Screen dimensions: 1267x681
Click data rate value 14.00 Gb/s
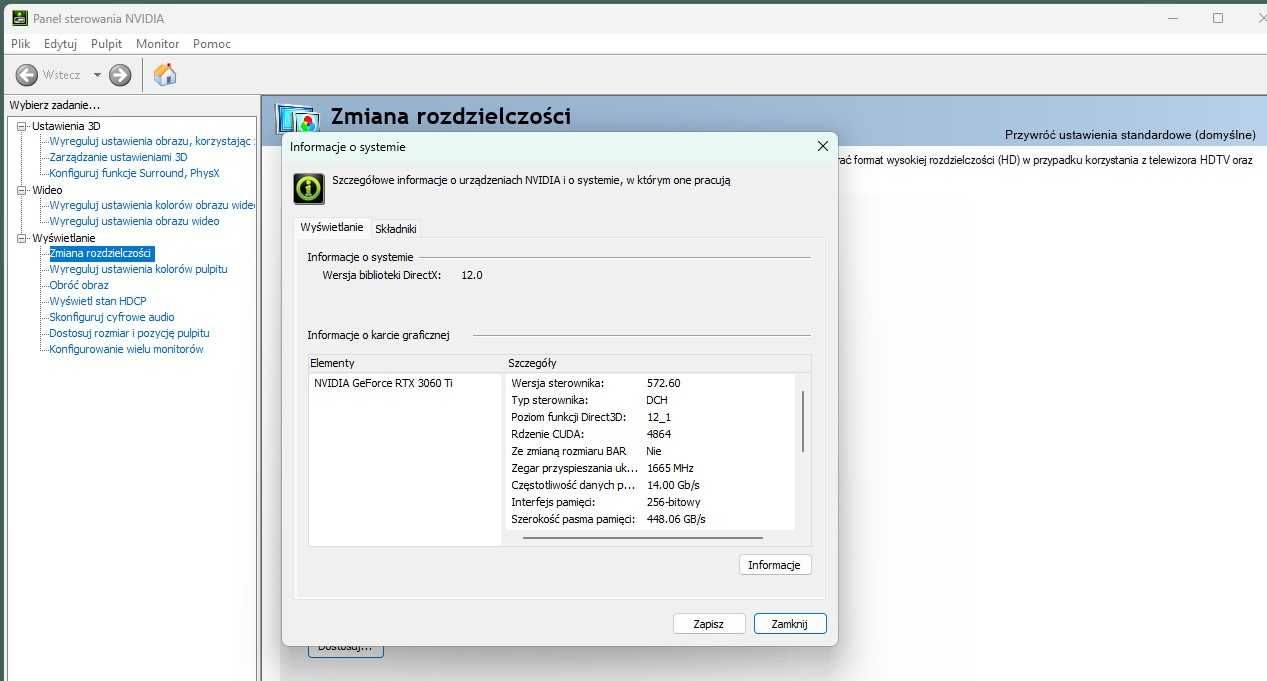[x=673, y=485]
